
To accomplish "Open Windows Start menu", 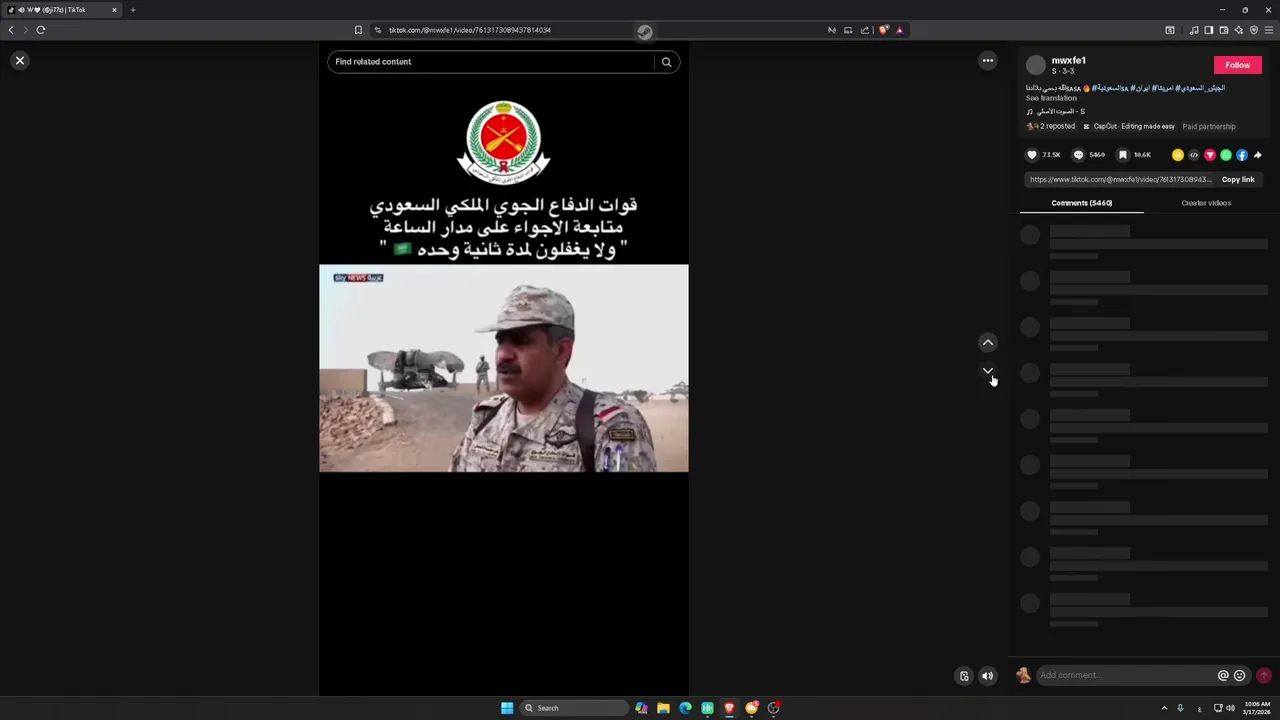I will point(507,708).
